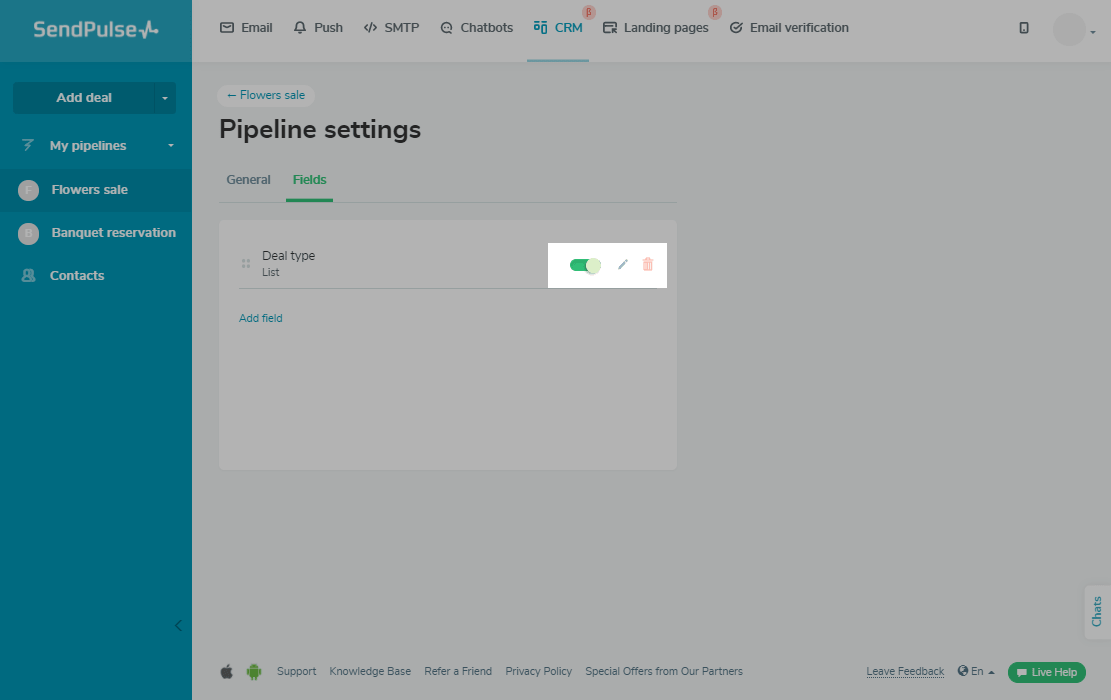Viewport: 1111px width, 700px height.
Task: Click the mobile device icon in top bar
Action: 1024,28
